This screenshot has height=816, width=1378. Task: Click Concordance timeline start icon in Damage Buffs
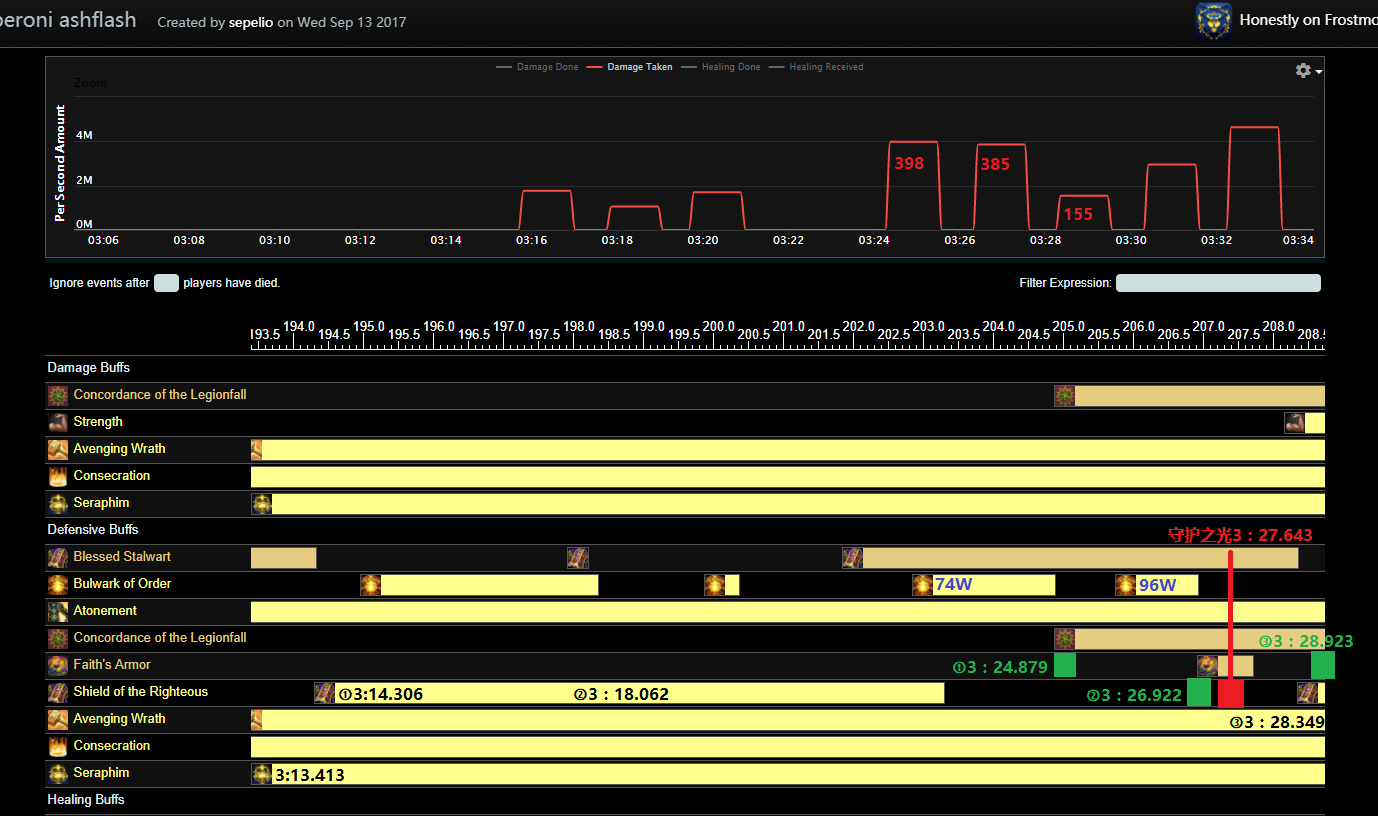point(1065,396)
